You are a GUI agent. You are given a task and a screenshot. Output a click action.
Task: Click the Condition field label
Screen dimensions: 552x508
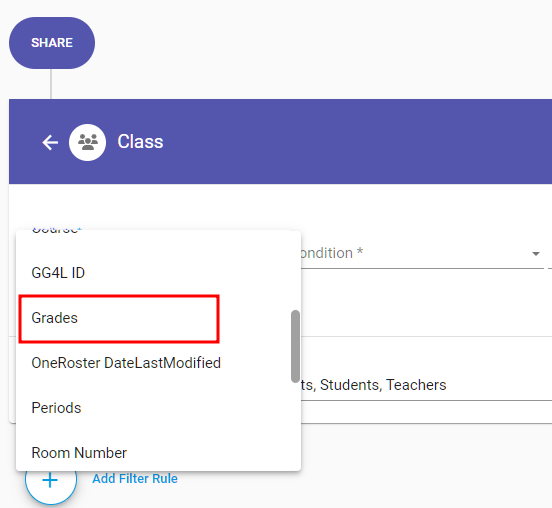click(331, 253)
